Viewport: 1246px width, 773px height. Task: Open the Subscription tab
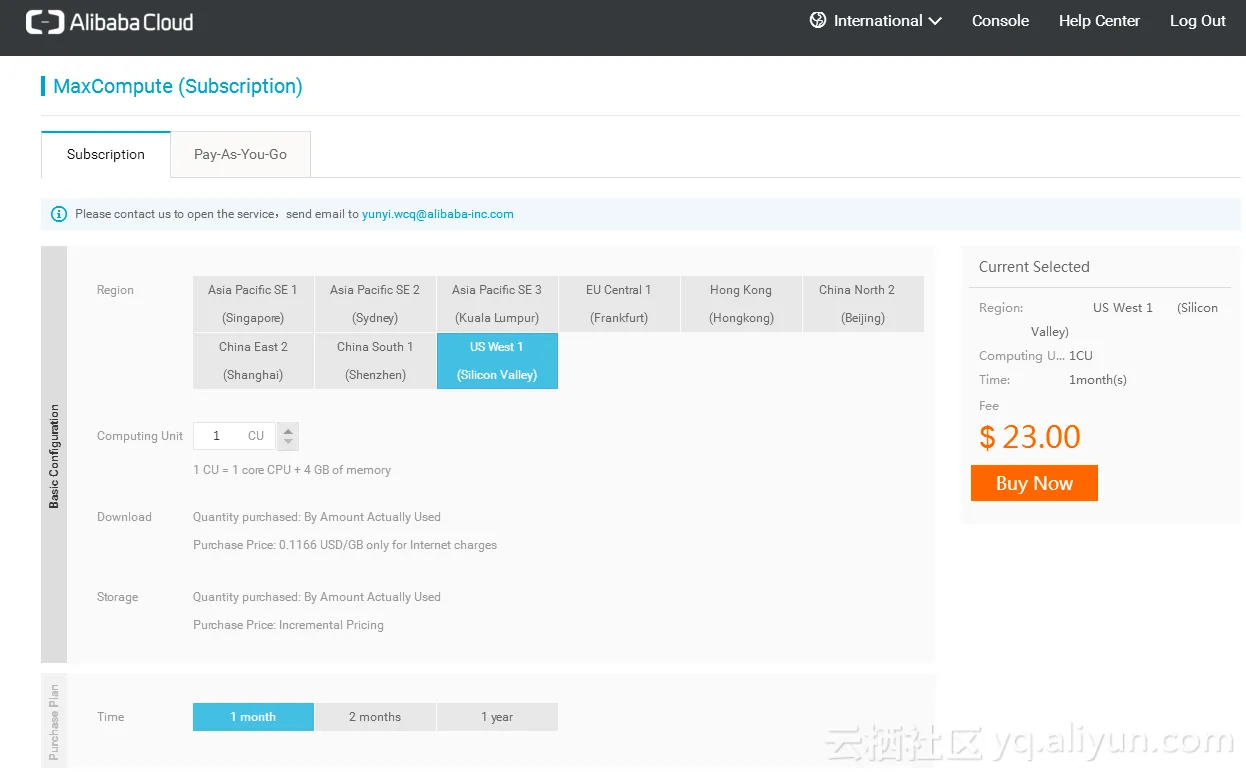[106, 155]
